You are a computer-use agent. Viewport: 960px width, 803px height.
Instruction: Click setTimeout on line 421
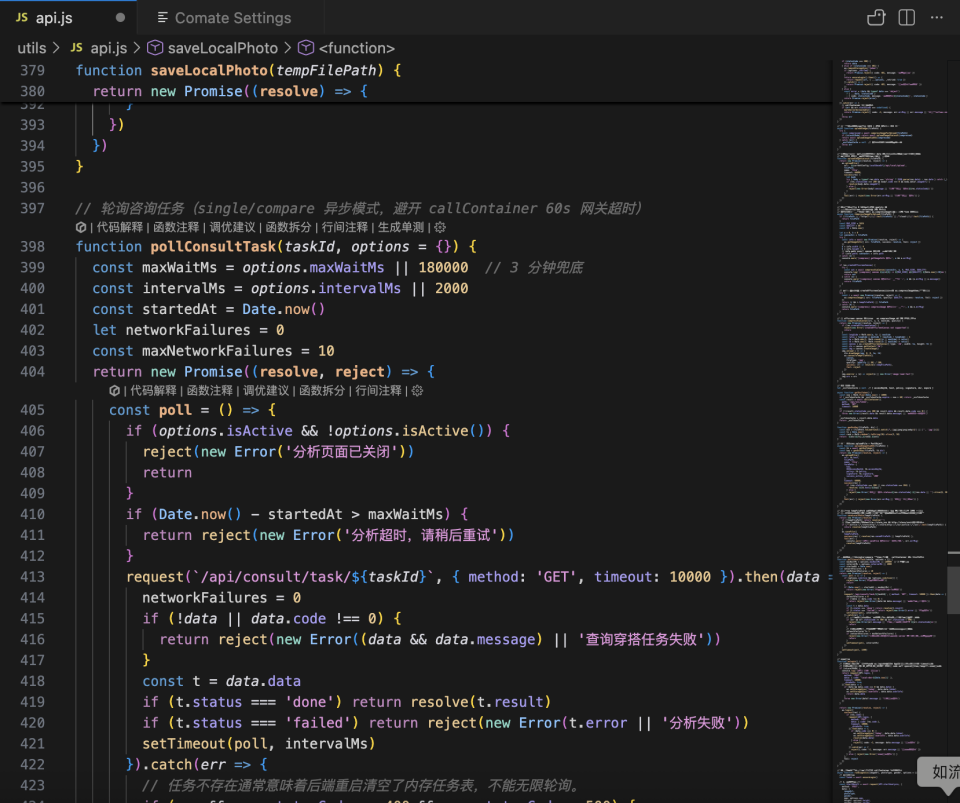[x=184, y=744]
